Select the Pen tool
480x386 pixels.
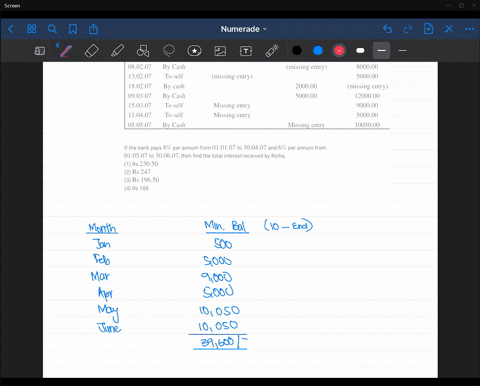click(65, 51)
